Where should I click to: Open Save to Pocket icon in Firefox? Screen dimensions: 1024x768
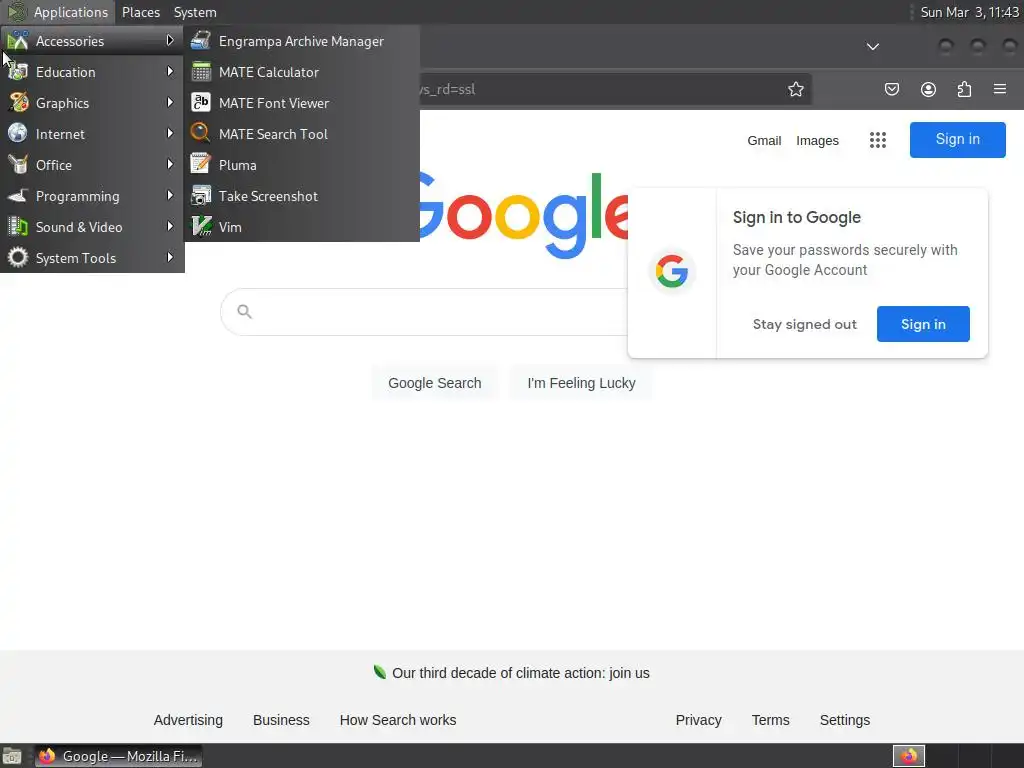(891, 89)
